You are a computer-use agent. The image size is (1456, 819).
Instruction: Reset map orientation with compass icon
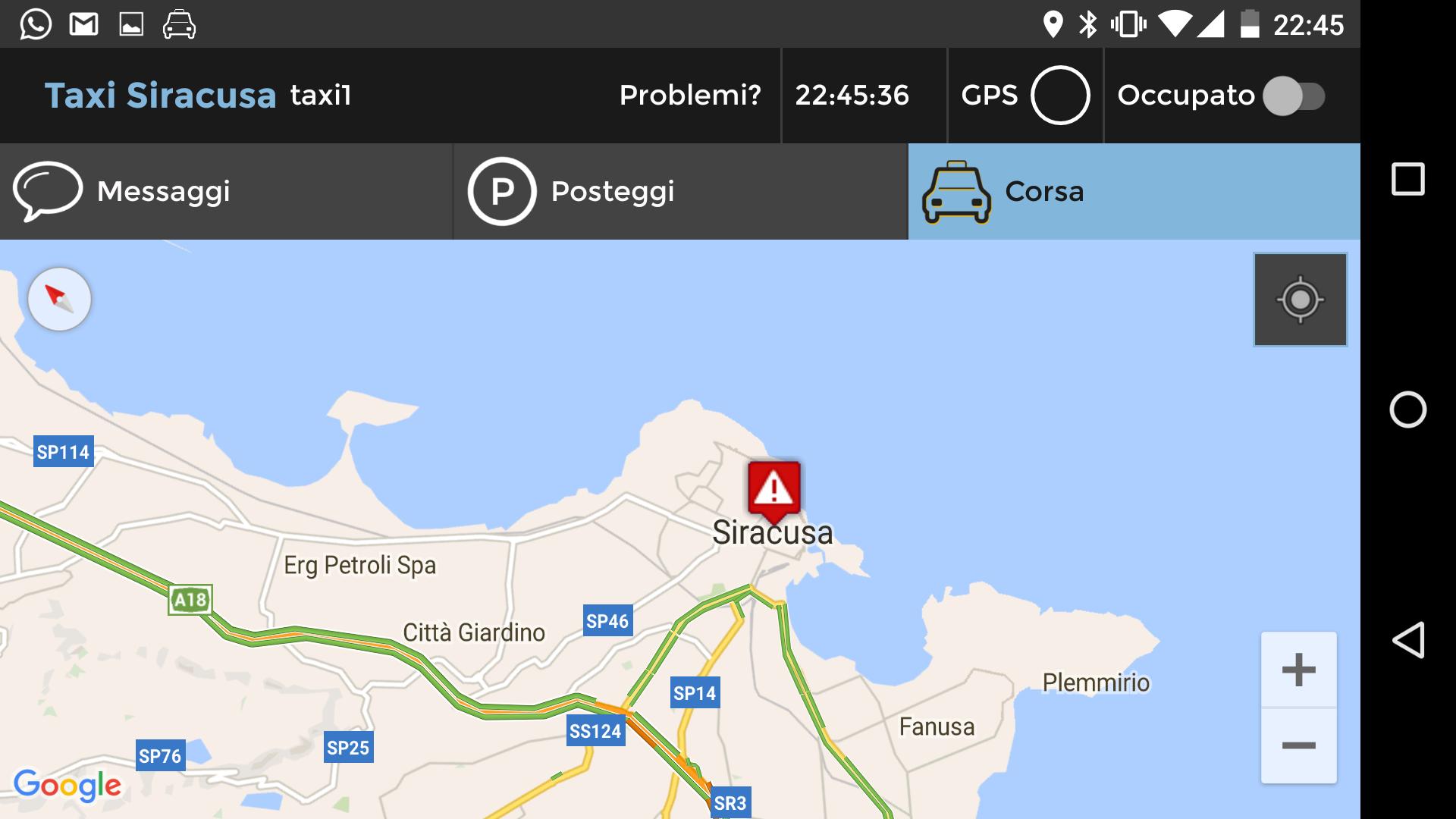(x=60, y=299)
